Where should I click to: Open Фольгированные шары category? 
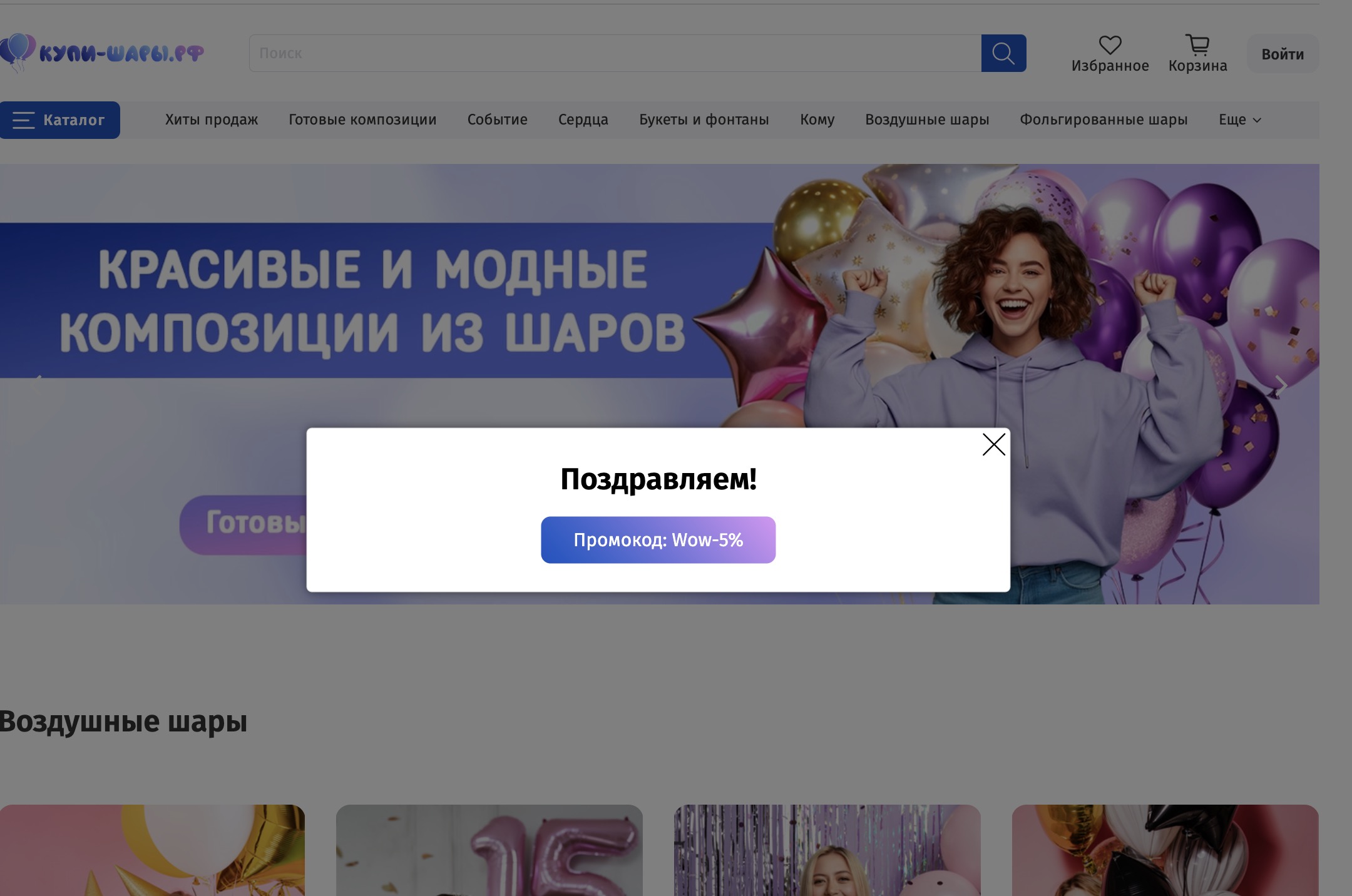tap(1103, 120)
